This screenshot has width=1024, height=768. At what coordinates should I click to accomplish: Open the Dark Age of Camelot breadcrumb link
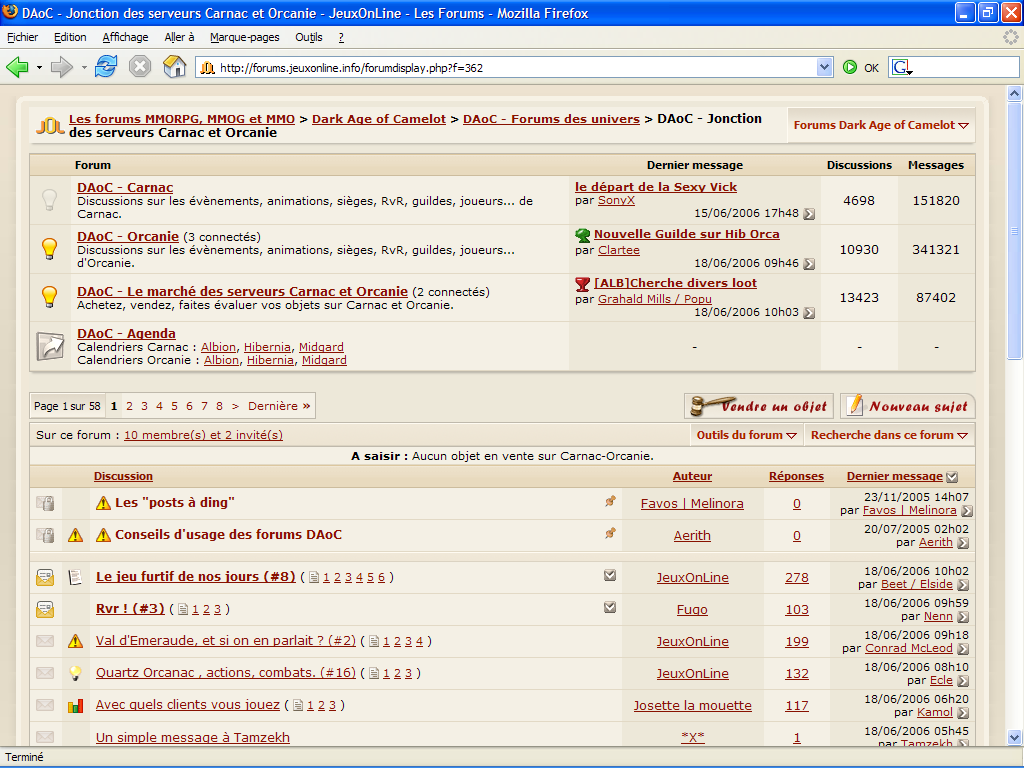(x=379, y=119)
